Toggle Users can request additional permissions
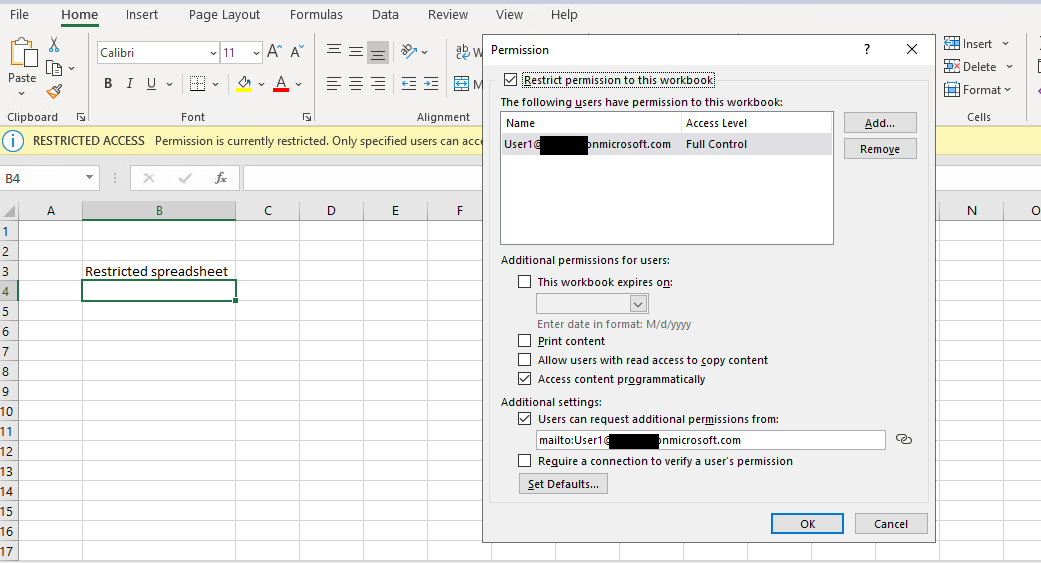 coord(524,419)
